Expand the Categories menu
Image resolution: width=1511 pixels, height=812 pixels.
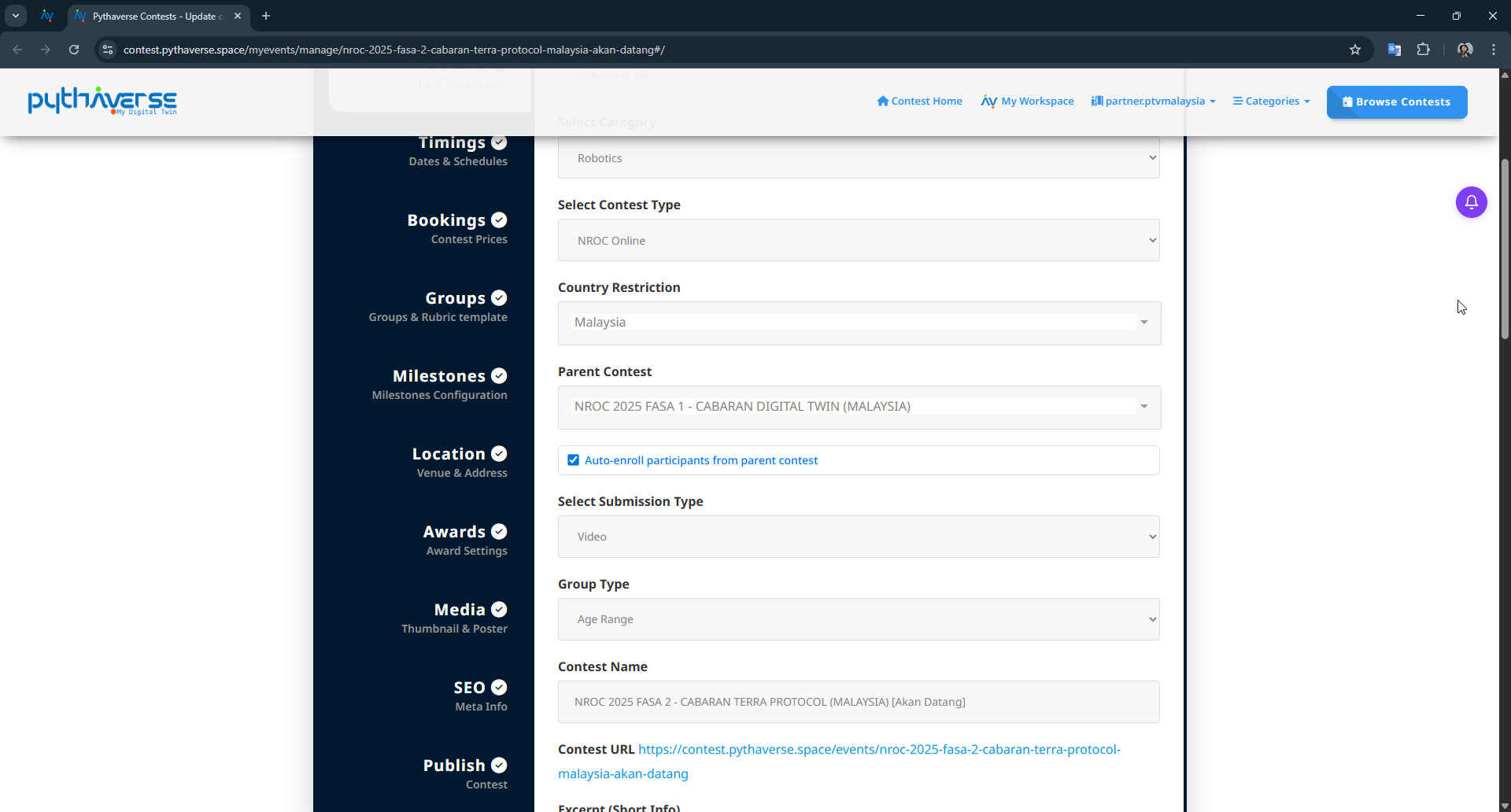click(x=1271, y=101)
